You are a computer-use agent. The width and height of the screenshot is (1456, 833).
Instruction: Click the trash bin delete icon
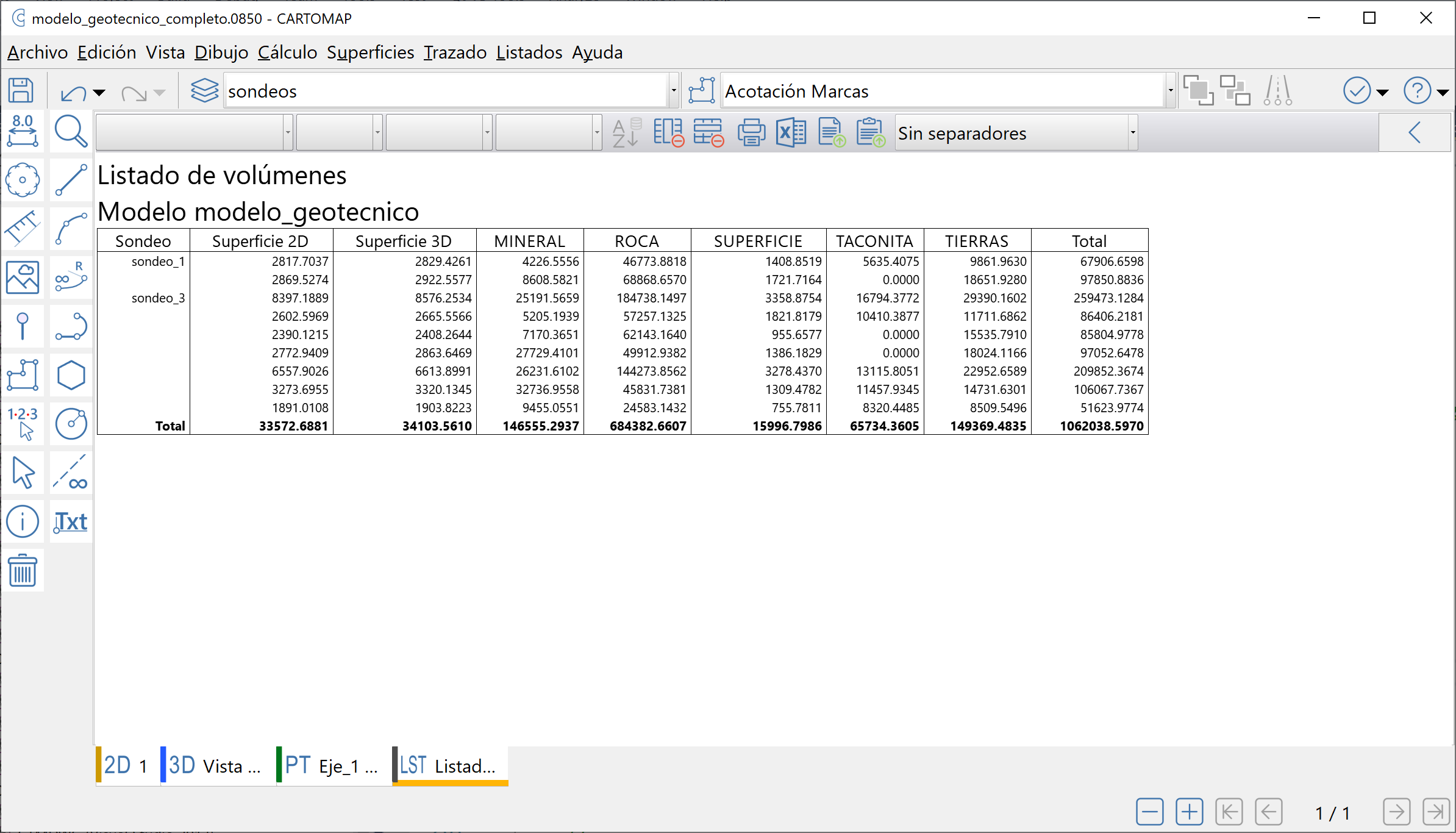pyautogui.click(x=23, y=571)
